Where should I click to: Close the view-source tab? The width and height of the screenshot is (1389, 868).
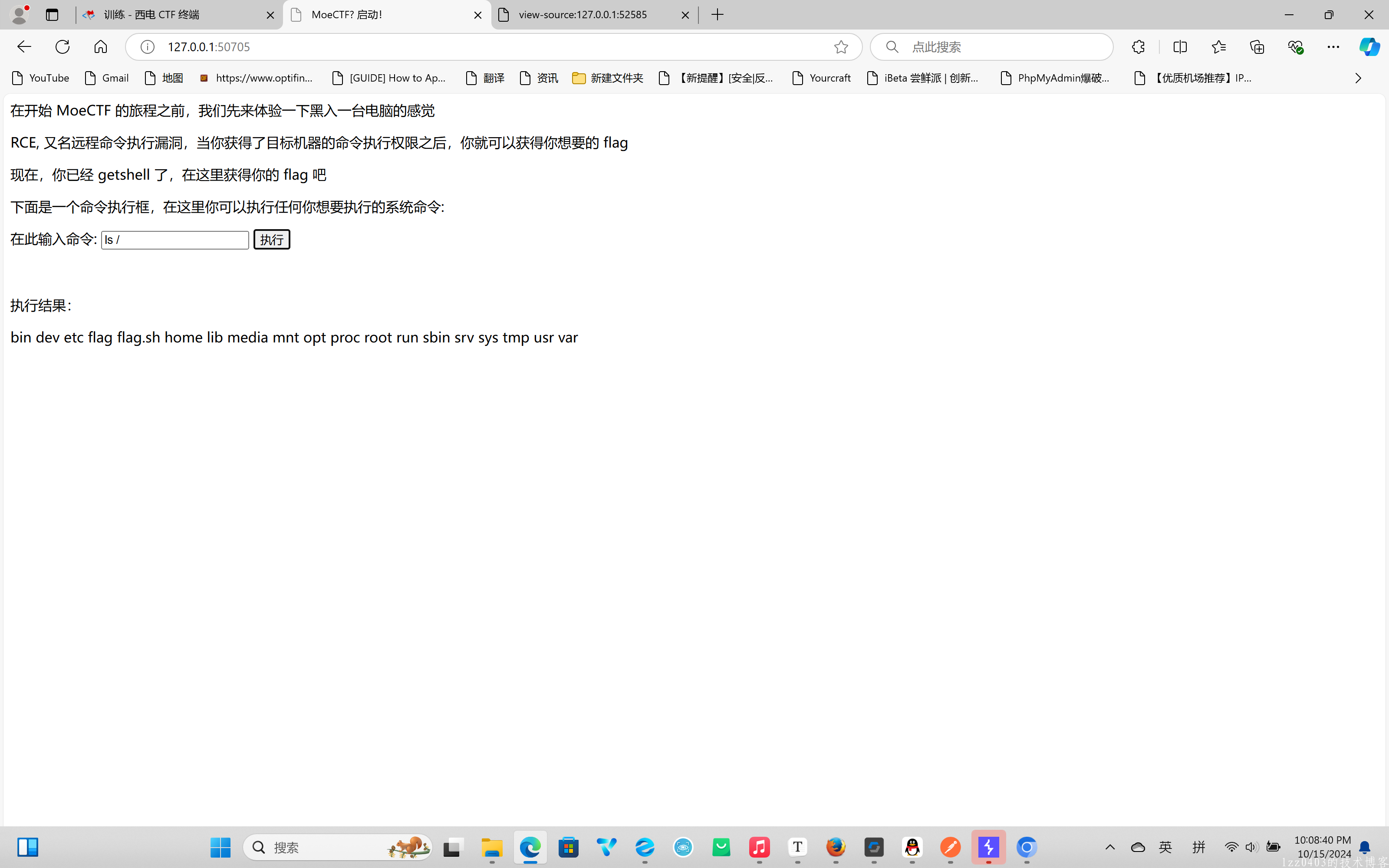click(685, 15)
